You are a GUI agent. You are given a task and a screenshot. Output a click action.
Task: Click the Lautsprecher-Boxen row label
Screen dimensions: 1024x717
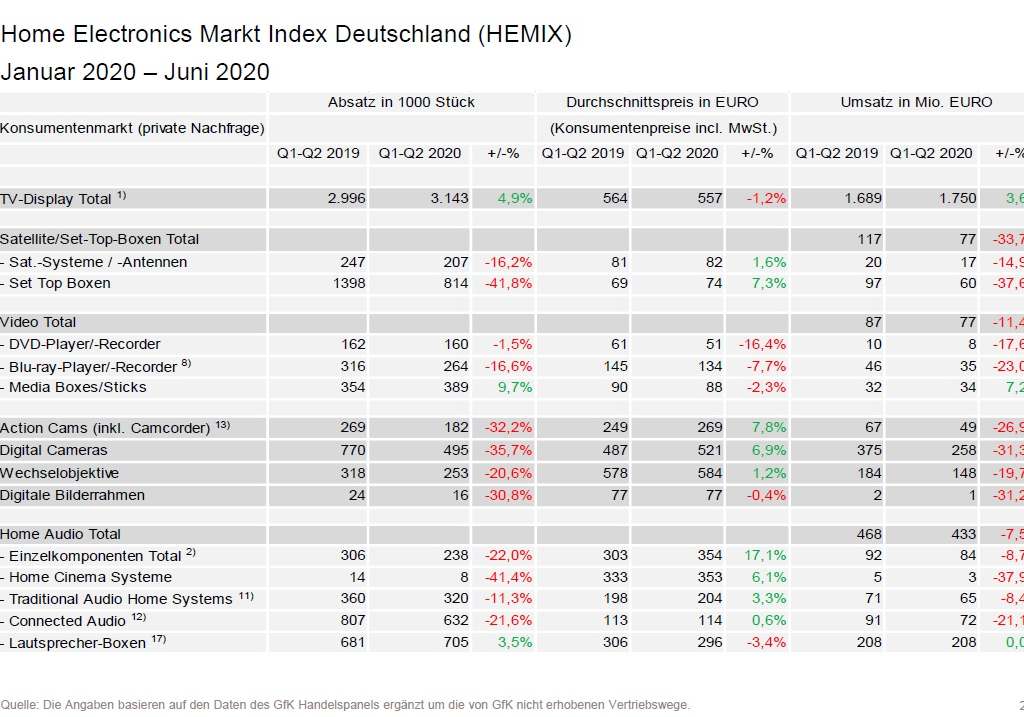pyautogui.click(x=76, y=643)
